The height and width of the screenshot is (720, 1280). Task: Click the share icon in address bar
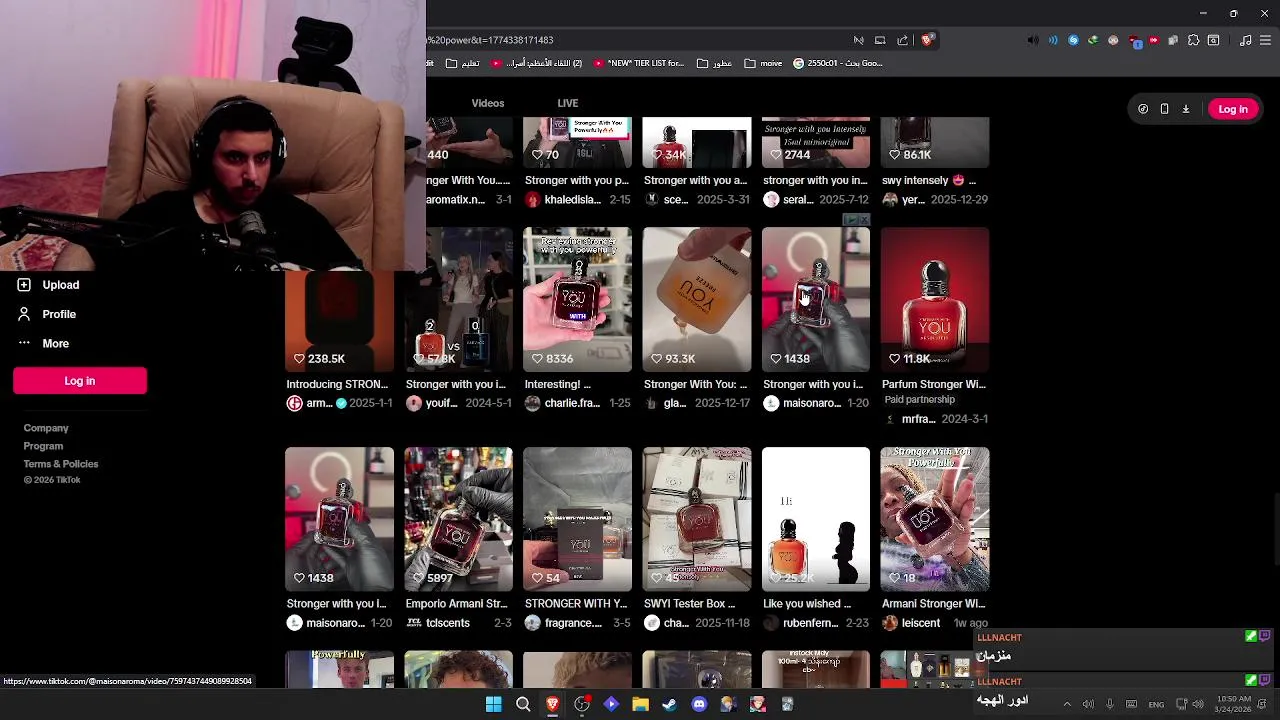[x=902, y=40]
